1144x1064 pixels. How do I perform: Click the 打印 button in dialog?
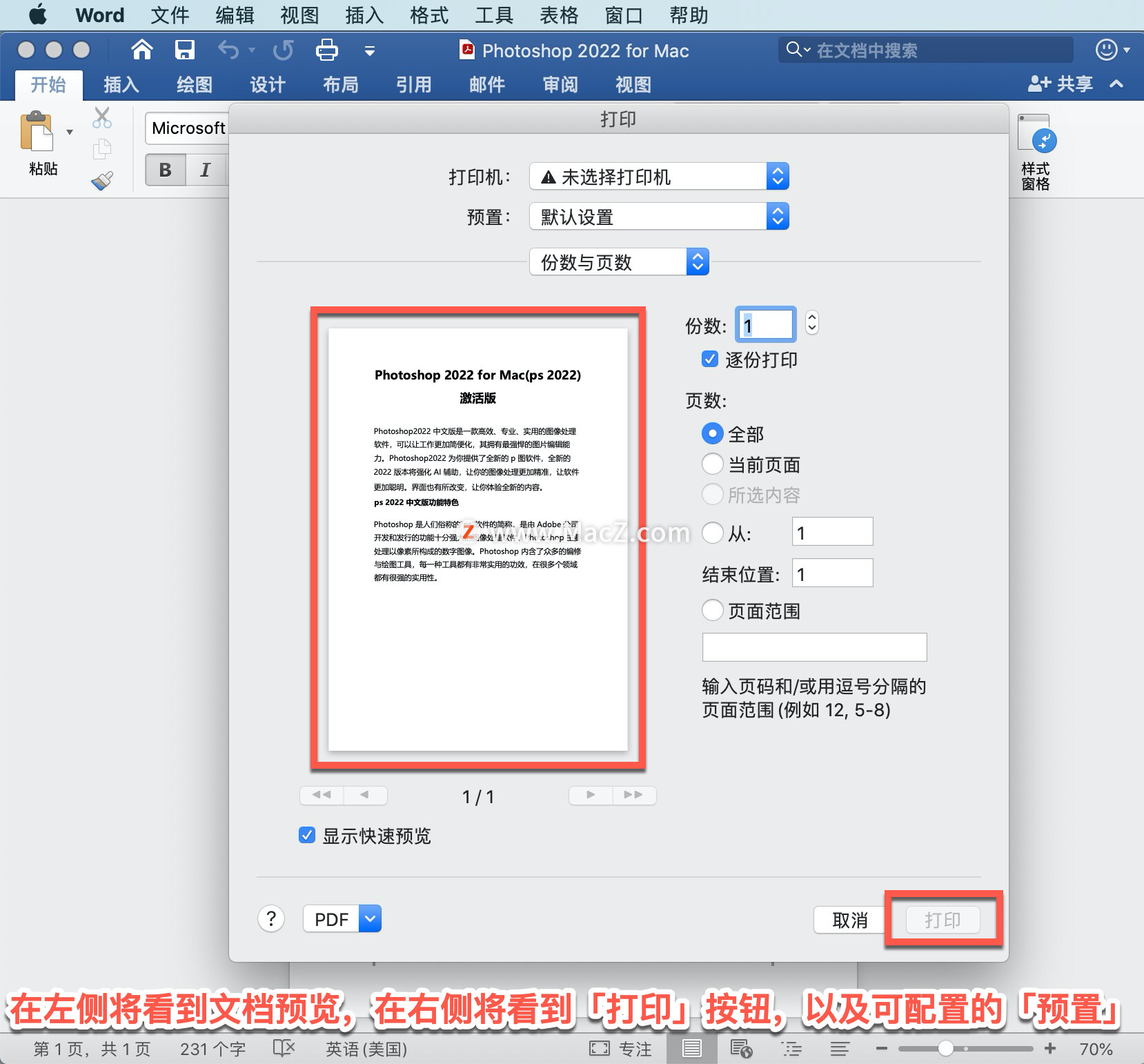pos(943,920)
